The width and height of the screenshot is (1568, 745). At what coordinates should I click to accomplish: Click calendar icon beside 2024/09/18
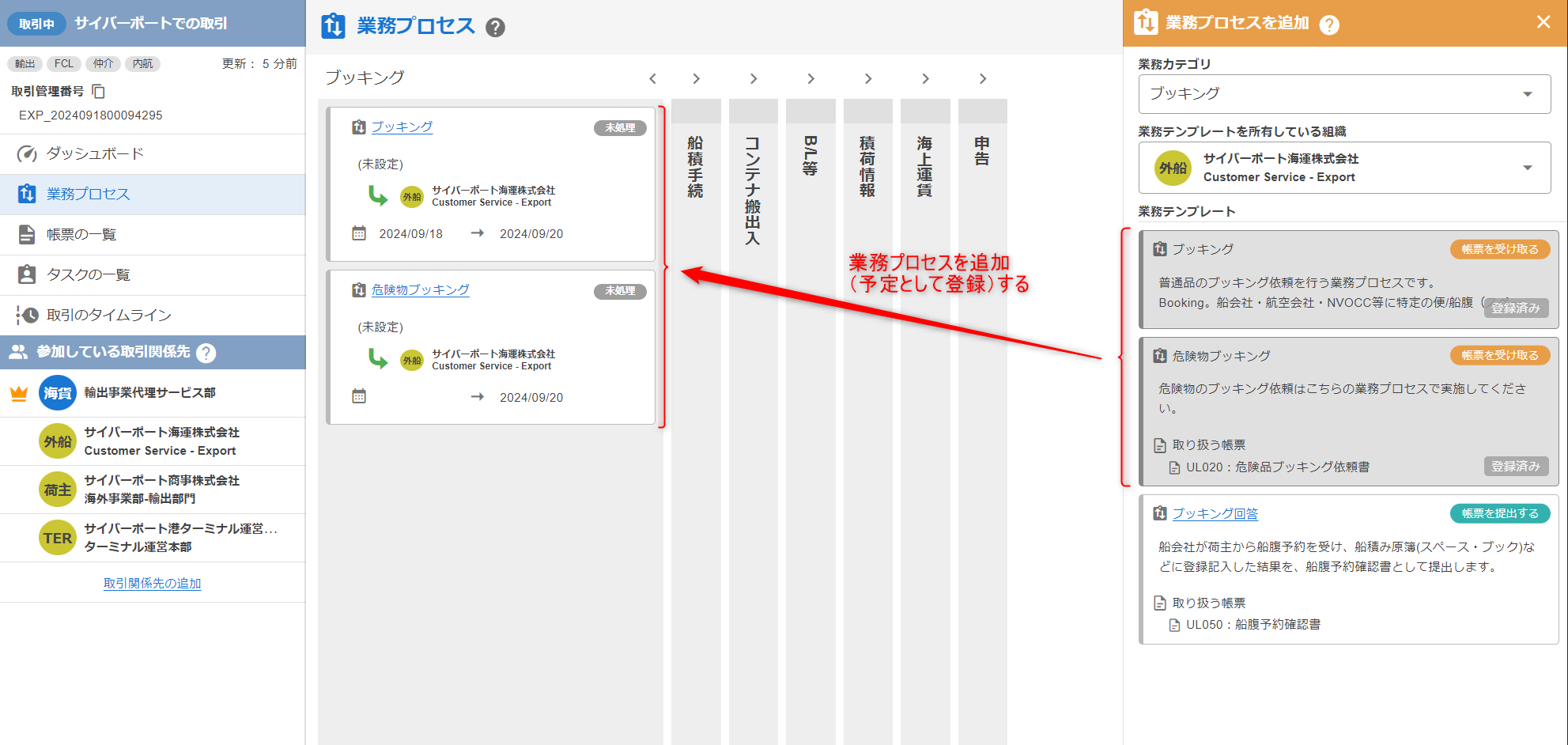[359, 233]
